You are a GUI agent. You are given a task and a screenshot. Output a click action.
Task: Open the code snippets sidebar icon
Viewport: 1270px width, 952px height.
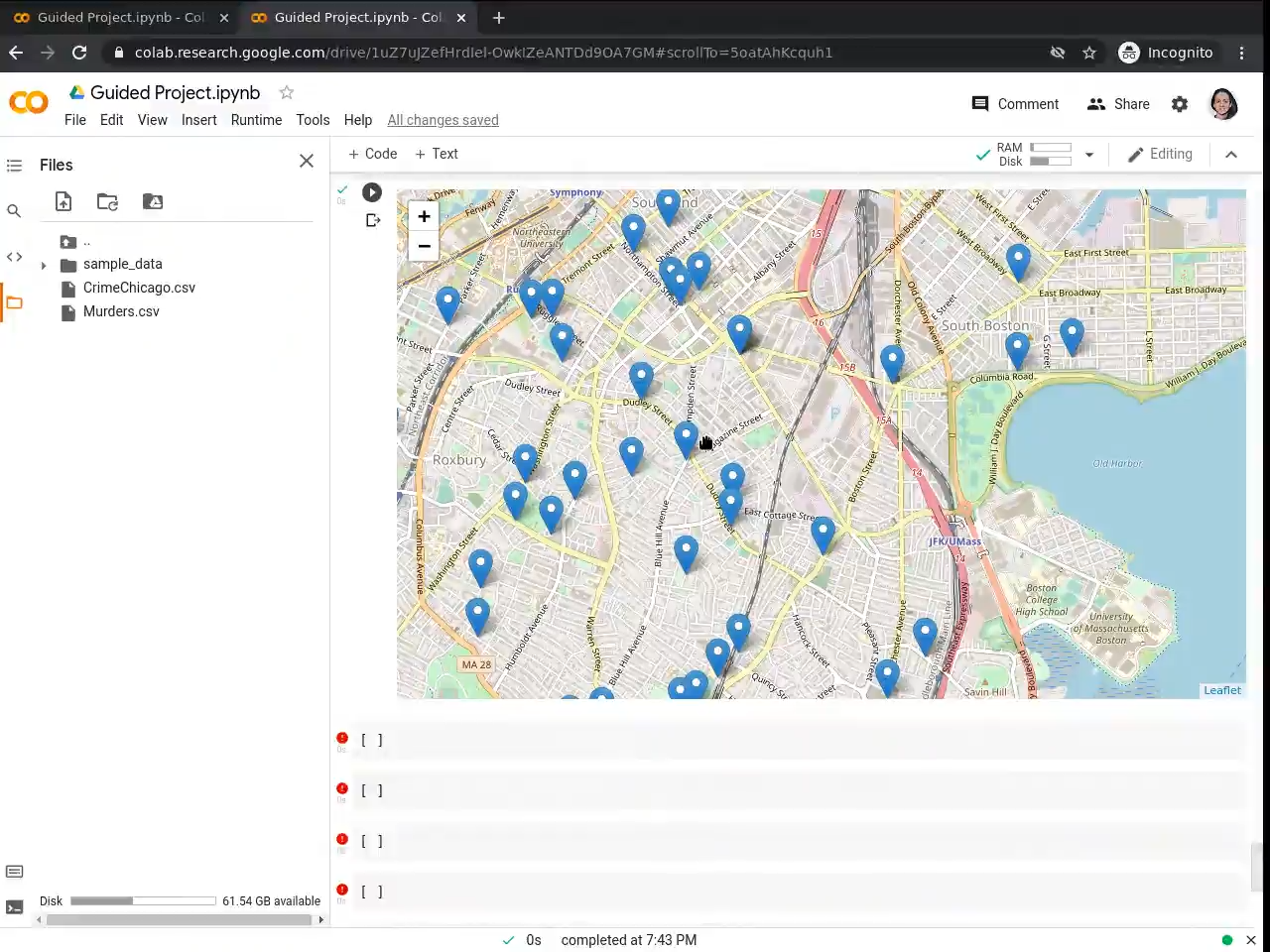(x=15, y=257)
